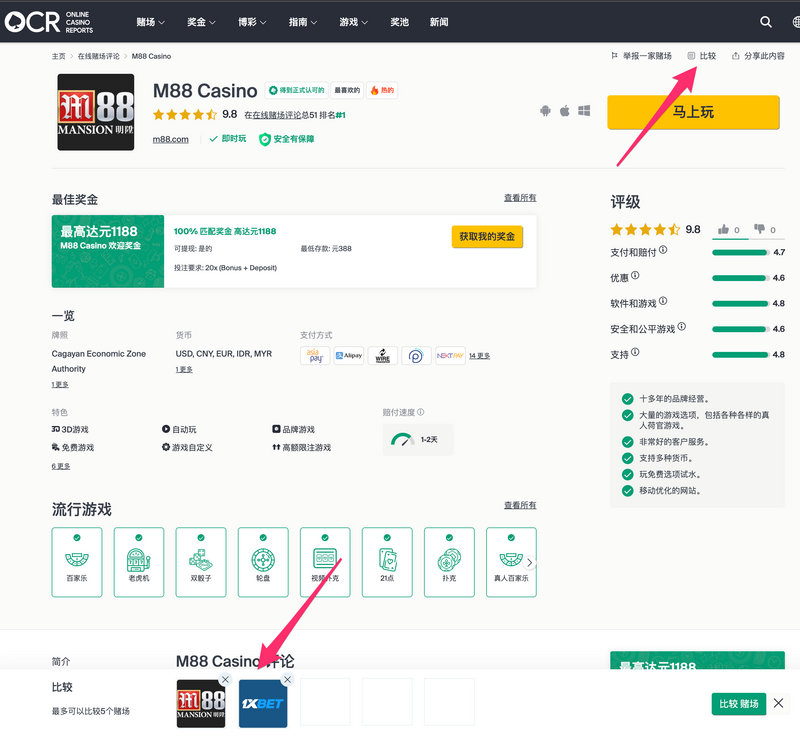Click 查看所有 beside 流行游戏
The height and width of the screenshot is (737, 800).
tap(520, 505)
